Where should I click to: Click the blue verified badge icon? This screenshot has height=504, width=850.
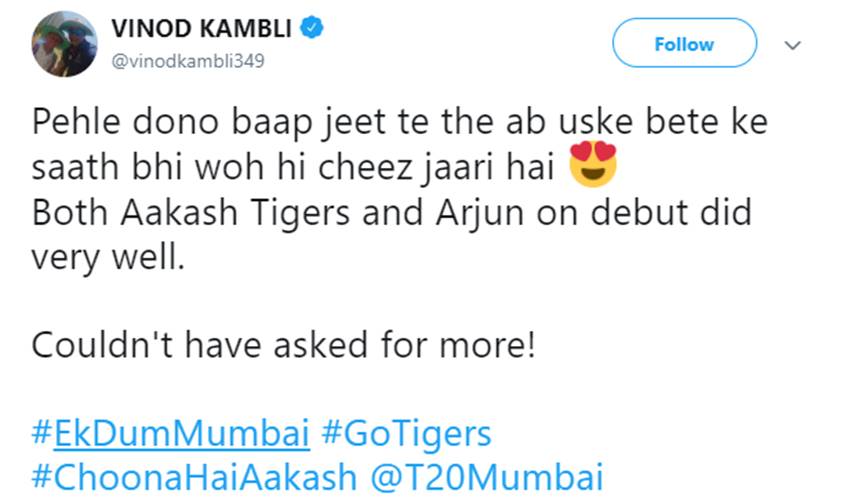click(x=312, y=28)
